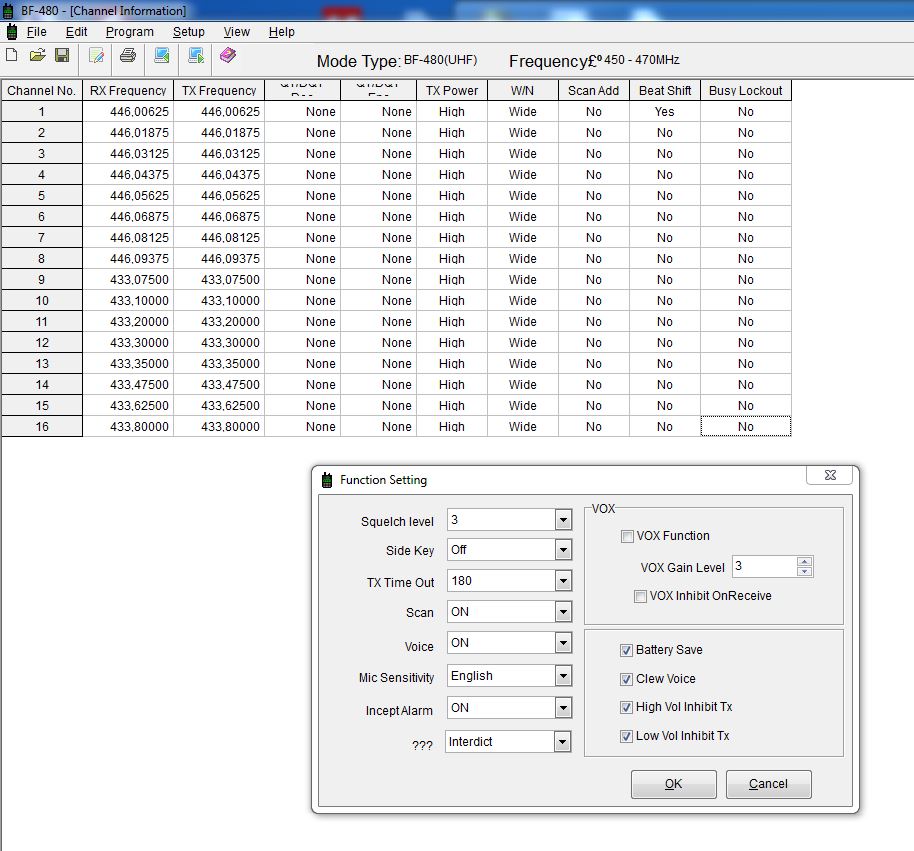Click Scan Add No cell in channel 3
The width and height of the screenshot is (914, 851).
point(593,153)
